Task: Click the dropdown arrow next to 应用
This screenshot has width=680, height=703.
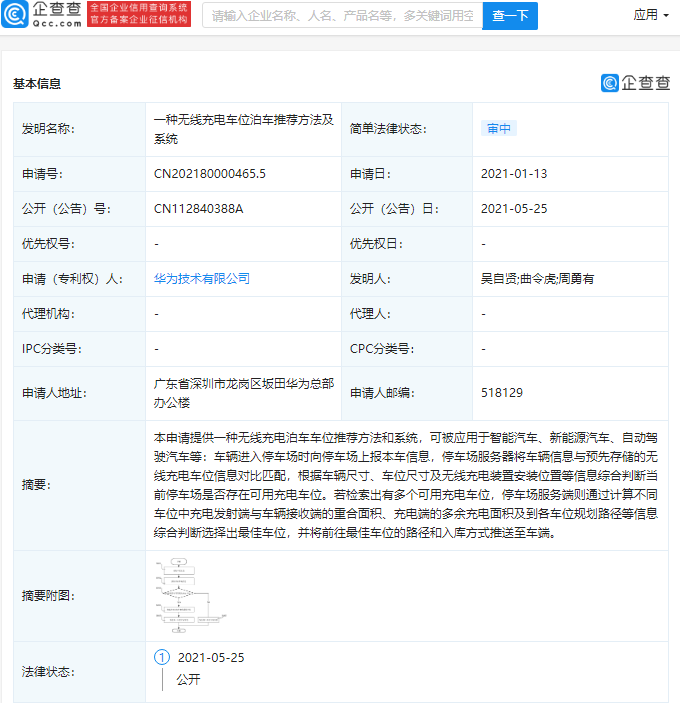Action: [x=666, y=16]
